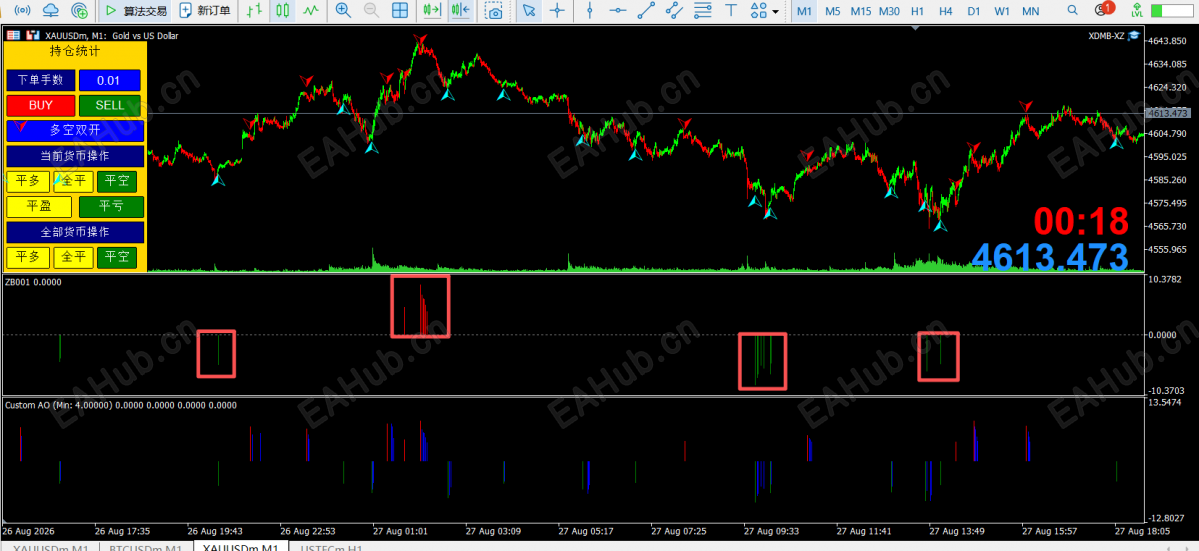Click the 下单手数 lot size label
Viewport: 1199px width, 551px height.
pos(41,80)
